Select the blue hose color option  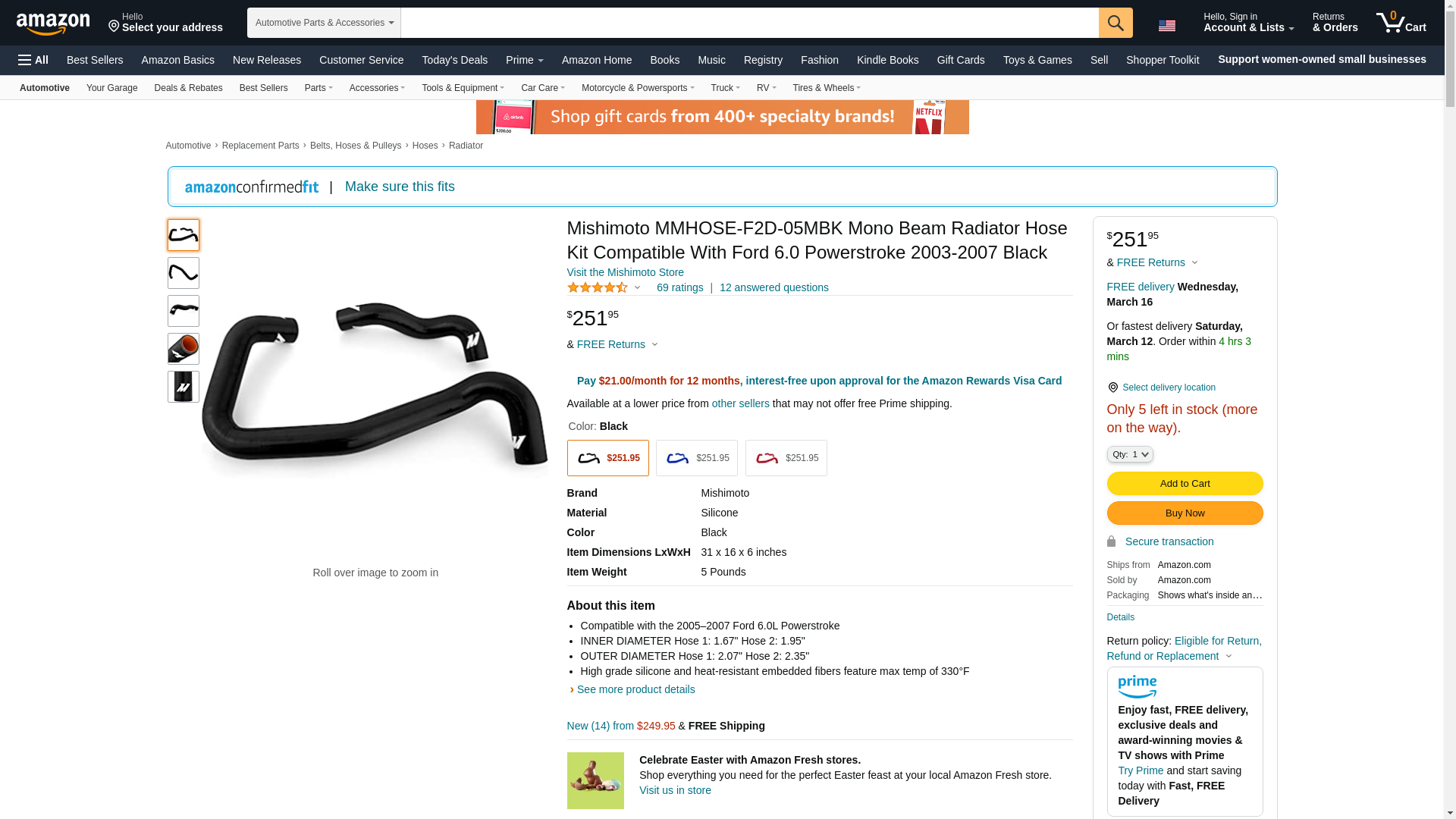coord(697,458)
